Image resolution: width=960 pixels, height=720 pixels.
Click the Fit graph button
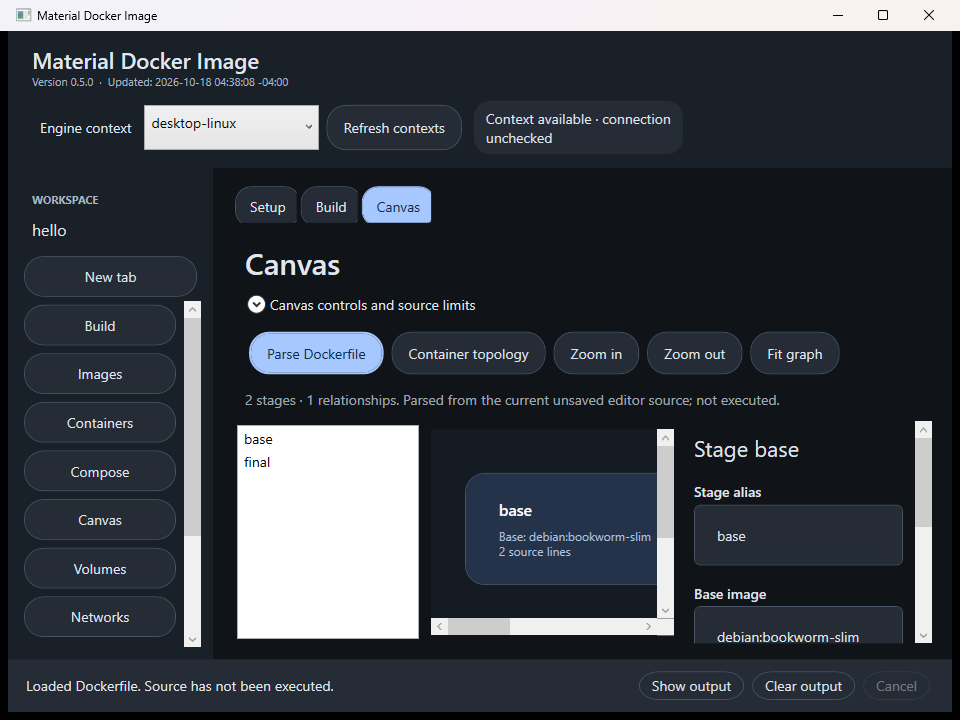pyautogui.click(x=794, y=354)
